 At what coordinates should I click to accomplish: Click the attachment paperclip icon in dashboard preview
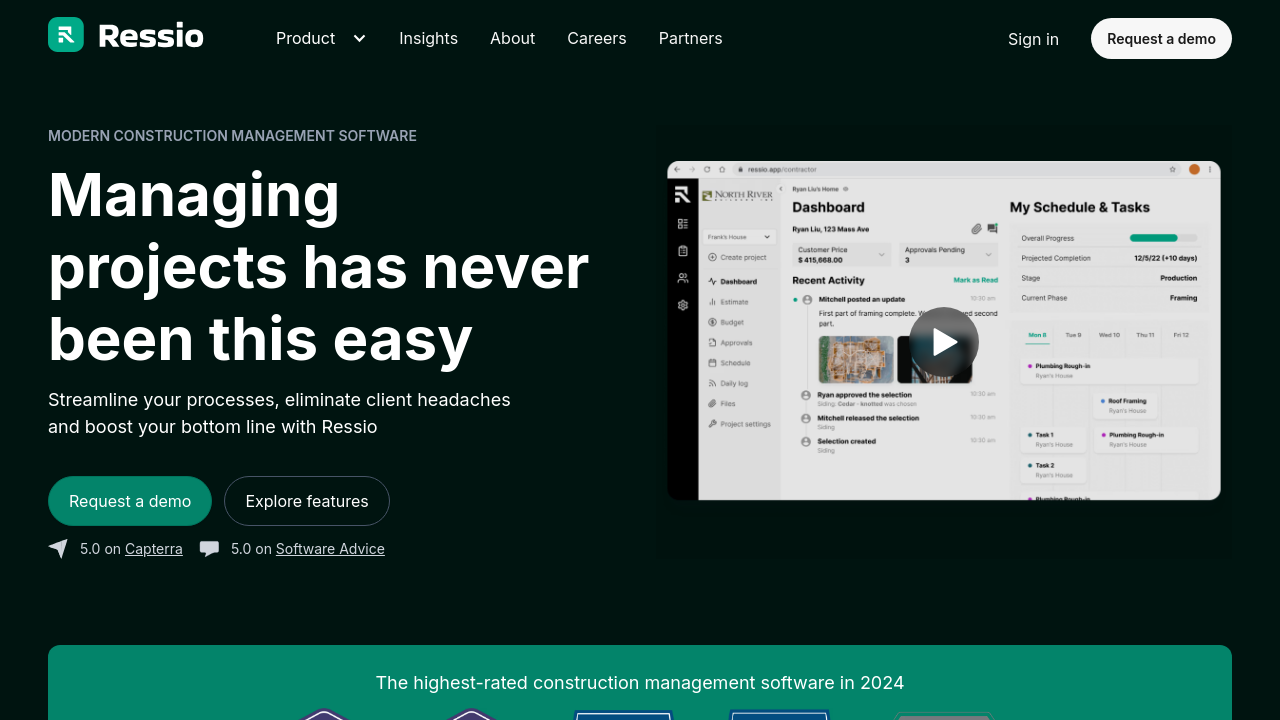click(976, 229)
